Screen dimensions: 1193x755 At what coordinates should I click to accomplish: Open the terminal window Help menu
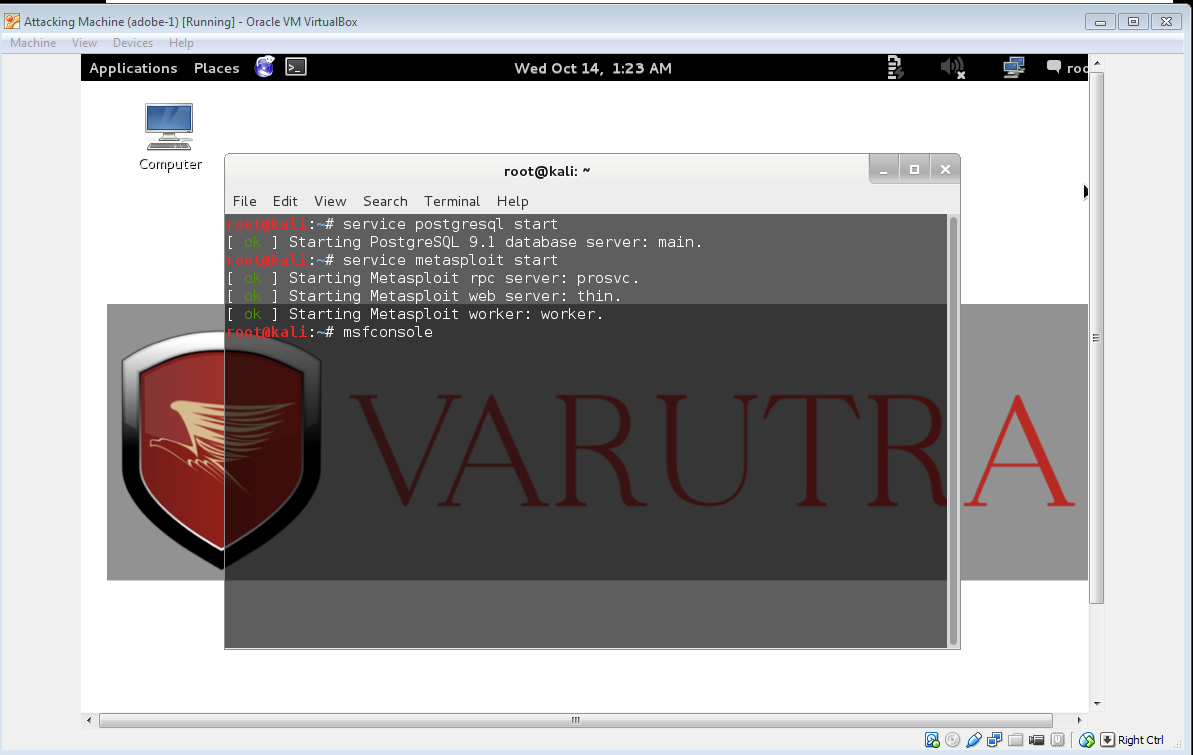(513, 201)
